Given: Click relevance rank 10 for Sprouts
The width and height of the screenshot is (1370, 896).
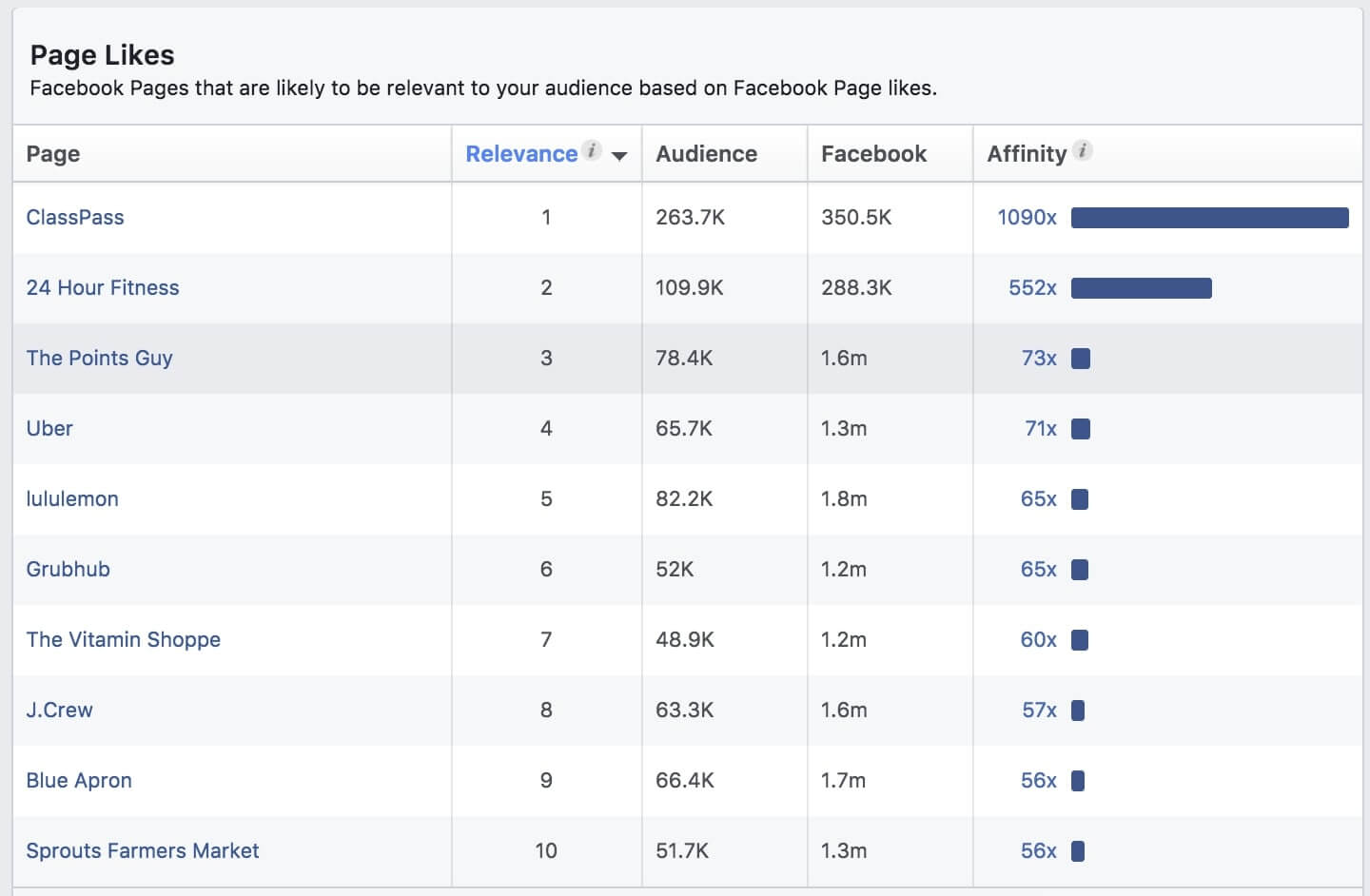Looking at the screenshot, I should tap(546, 850).
